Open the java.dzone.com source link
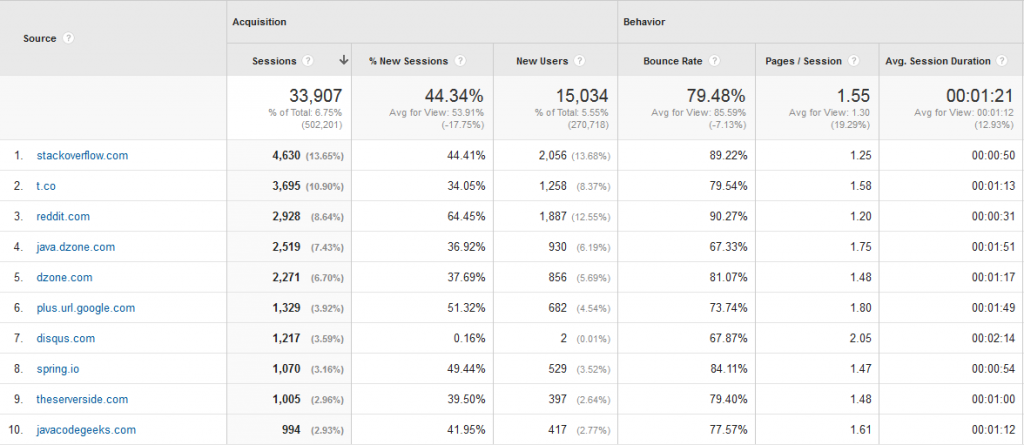The width and height of the screenshot is (1024, 445). (76, 247)
